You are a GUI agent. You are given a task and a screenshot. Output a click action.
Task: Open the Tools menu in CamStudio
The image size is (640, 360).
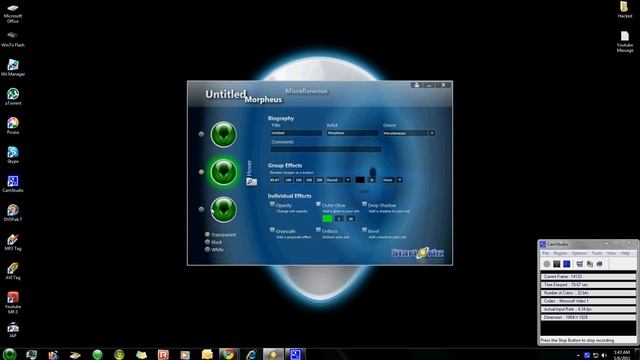pos(597,253)
